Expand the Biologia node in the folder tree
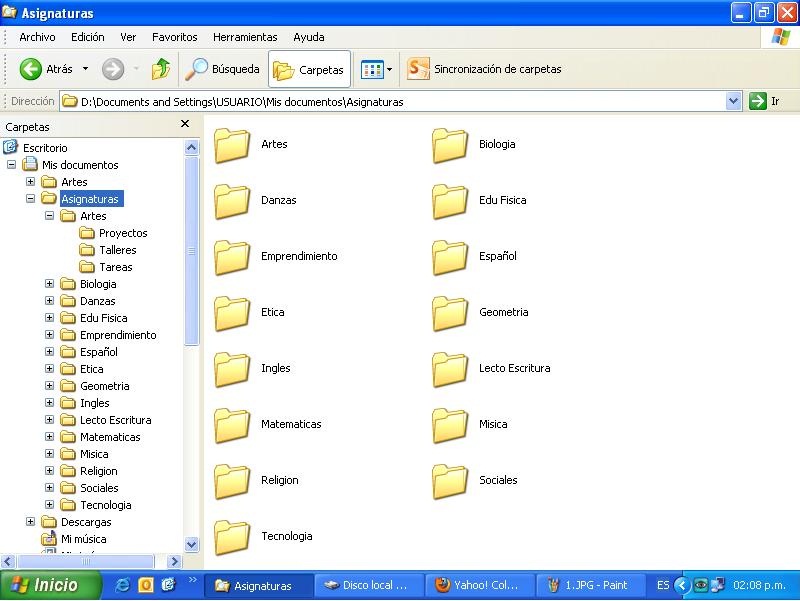Viewport: 800px width, 601px height. pyautogui.click(x=49, y=284)
